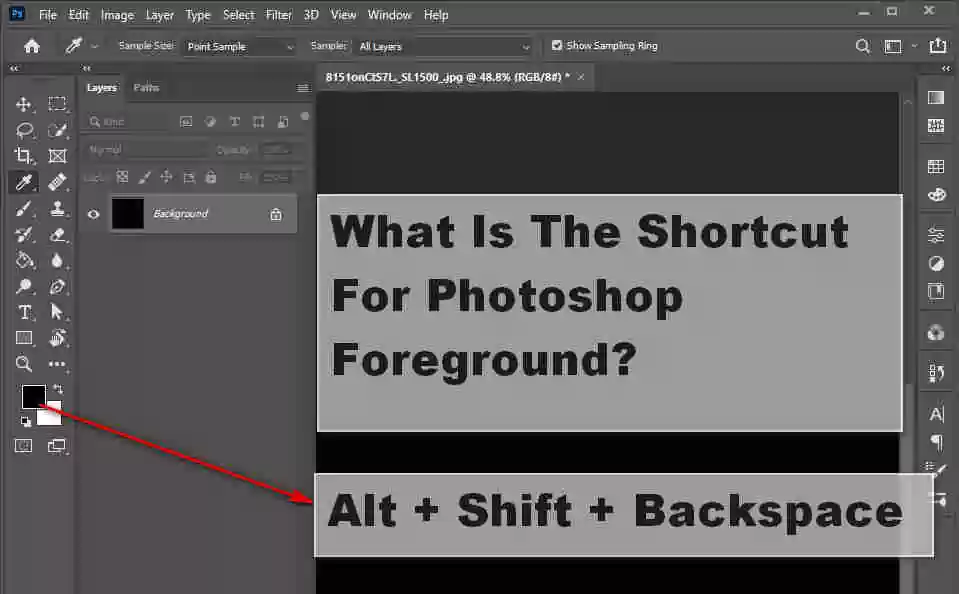Toggle shape layer filter icon

click(x=259, y=122)
